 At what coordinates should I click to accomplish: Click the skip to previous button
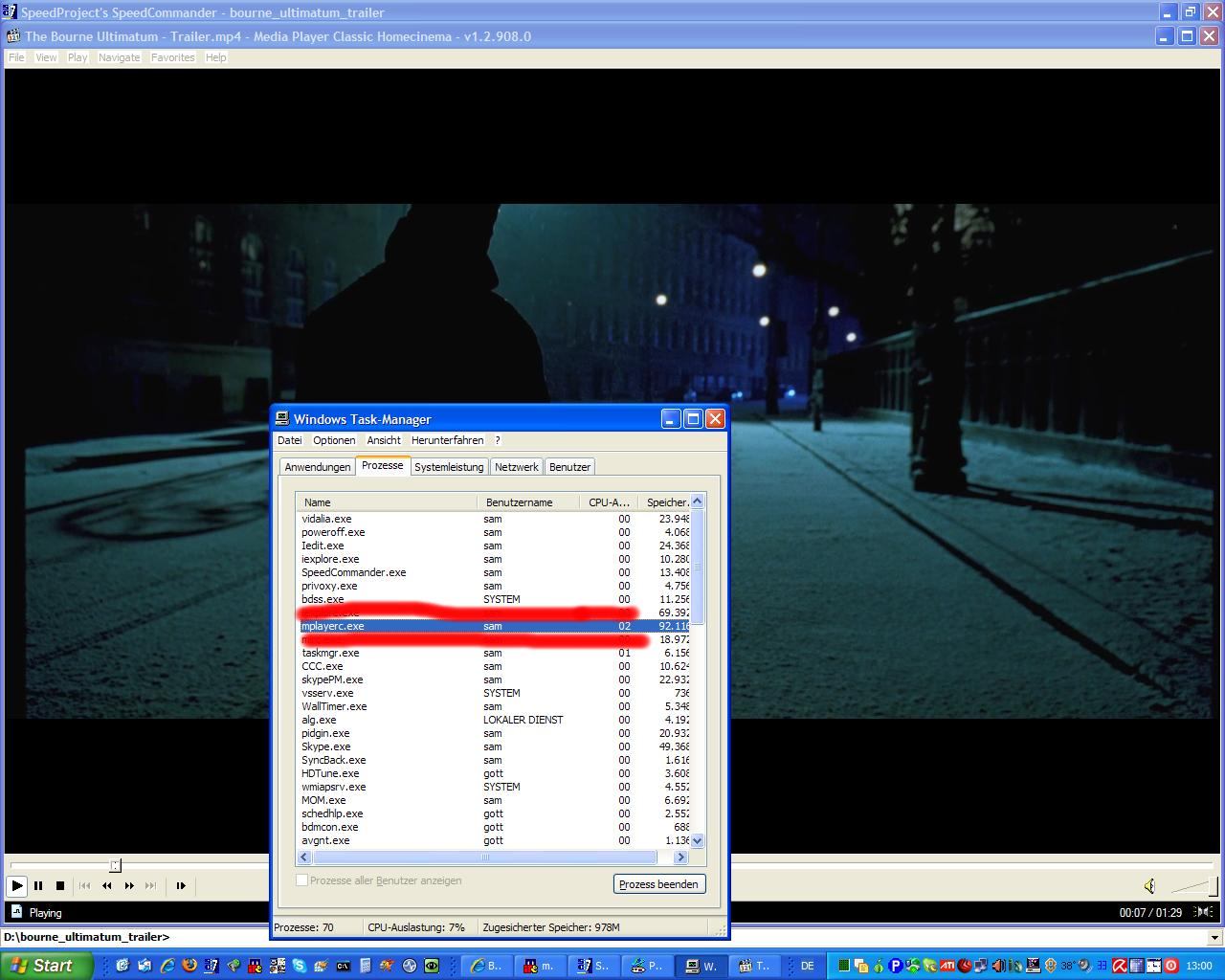click(x=84, y=886)
